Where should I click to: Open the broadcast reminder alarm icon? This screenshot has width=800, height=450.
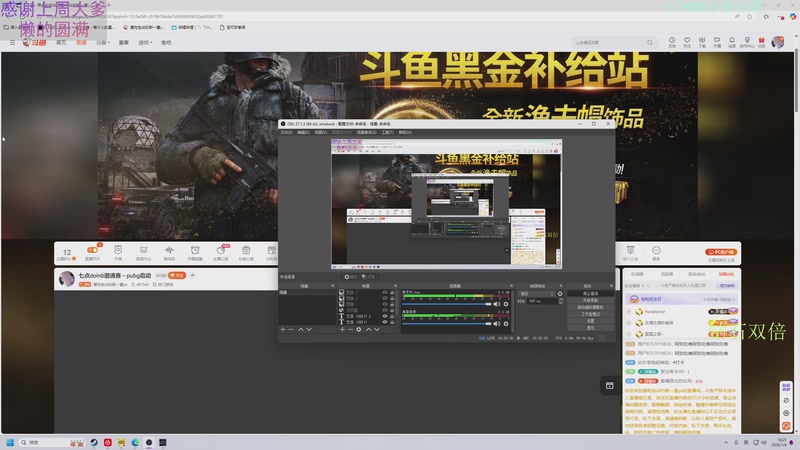coord(195,252)
